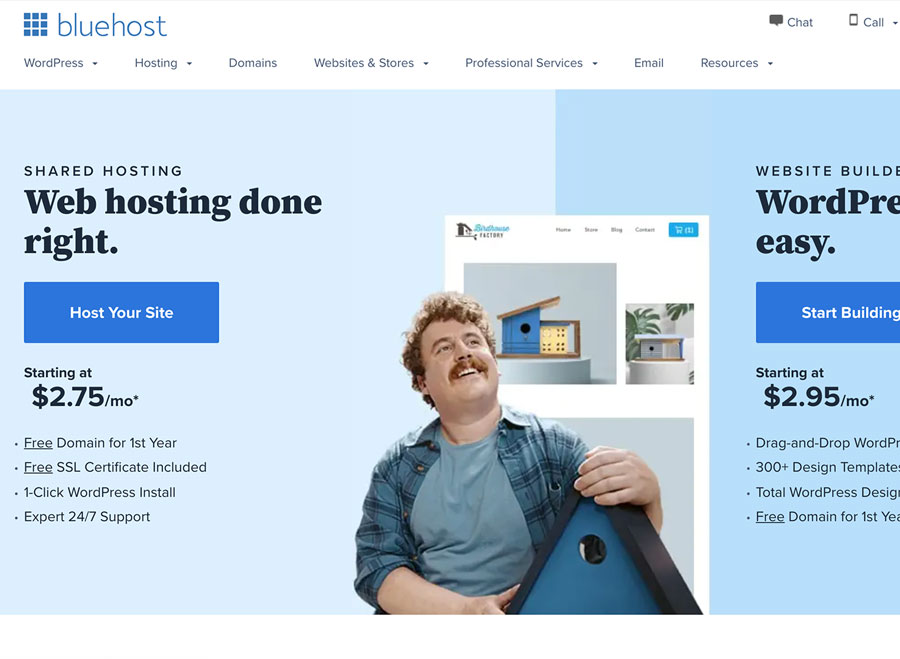Click Home in Birdhouse mockup nav
This screenshot has height=659, width=900.
[x=563, y=230]
